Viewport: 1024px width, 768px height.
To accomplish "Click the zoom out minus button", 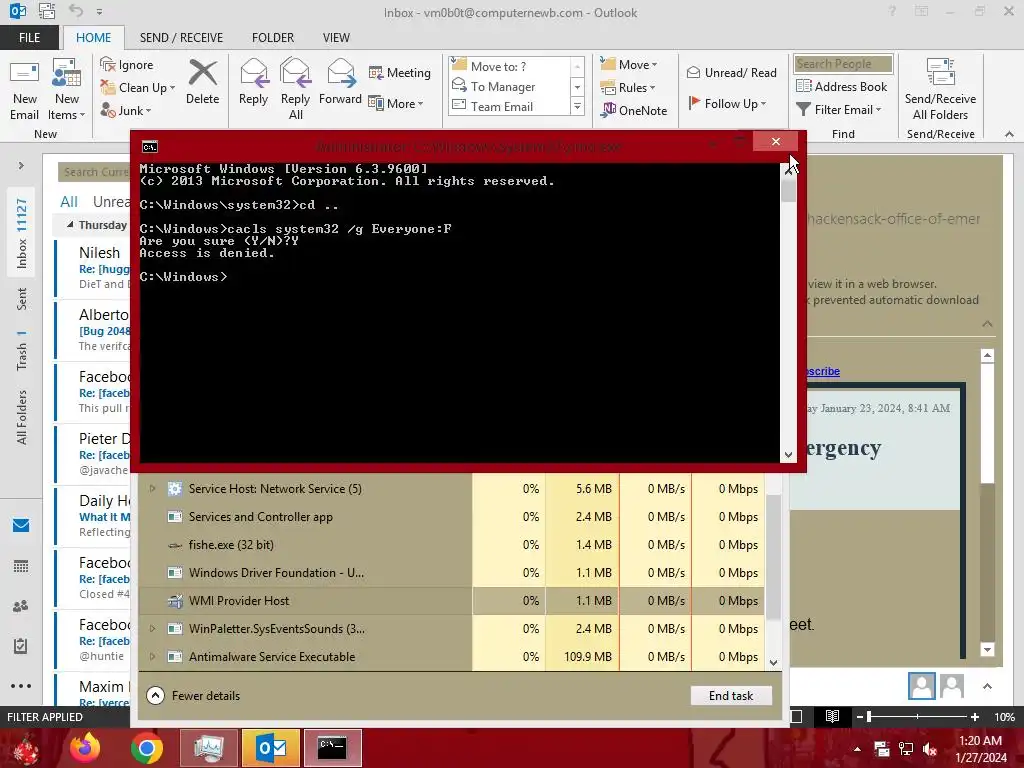I will point(859,716).
